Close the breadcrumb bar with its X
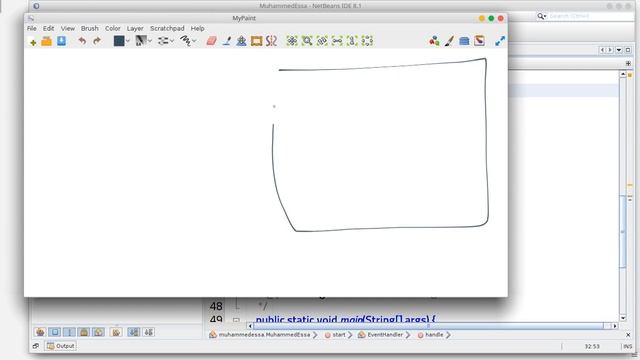The width and height of the screenshot is (640, 360). click(x=628, y=335)
